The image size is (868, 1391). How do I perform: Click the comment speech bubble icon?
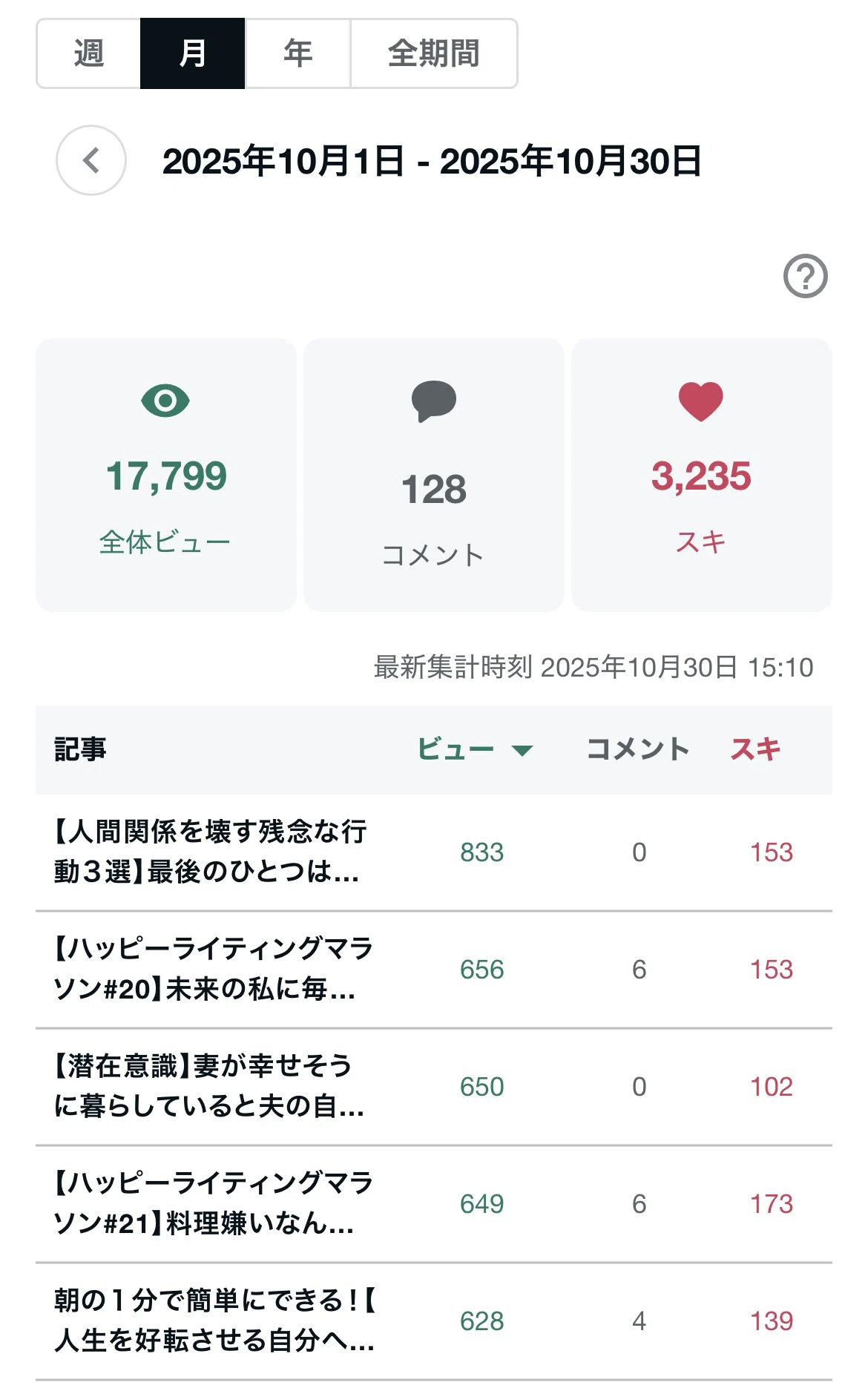point(434,401)
